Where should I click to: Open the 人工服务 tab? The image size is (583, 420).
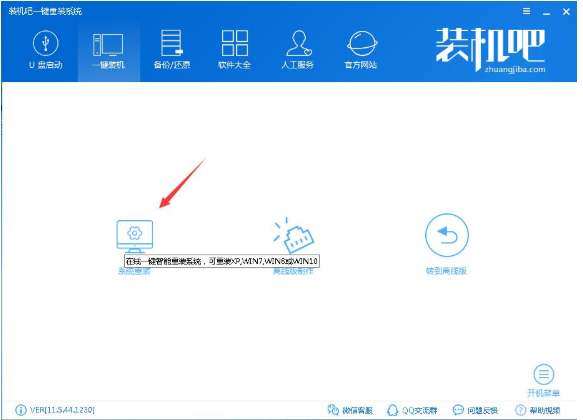coord(298,50)
